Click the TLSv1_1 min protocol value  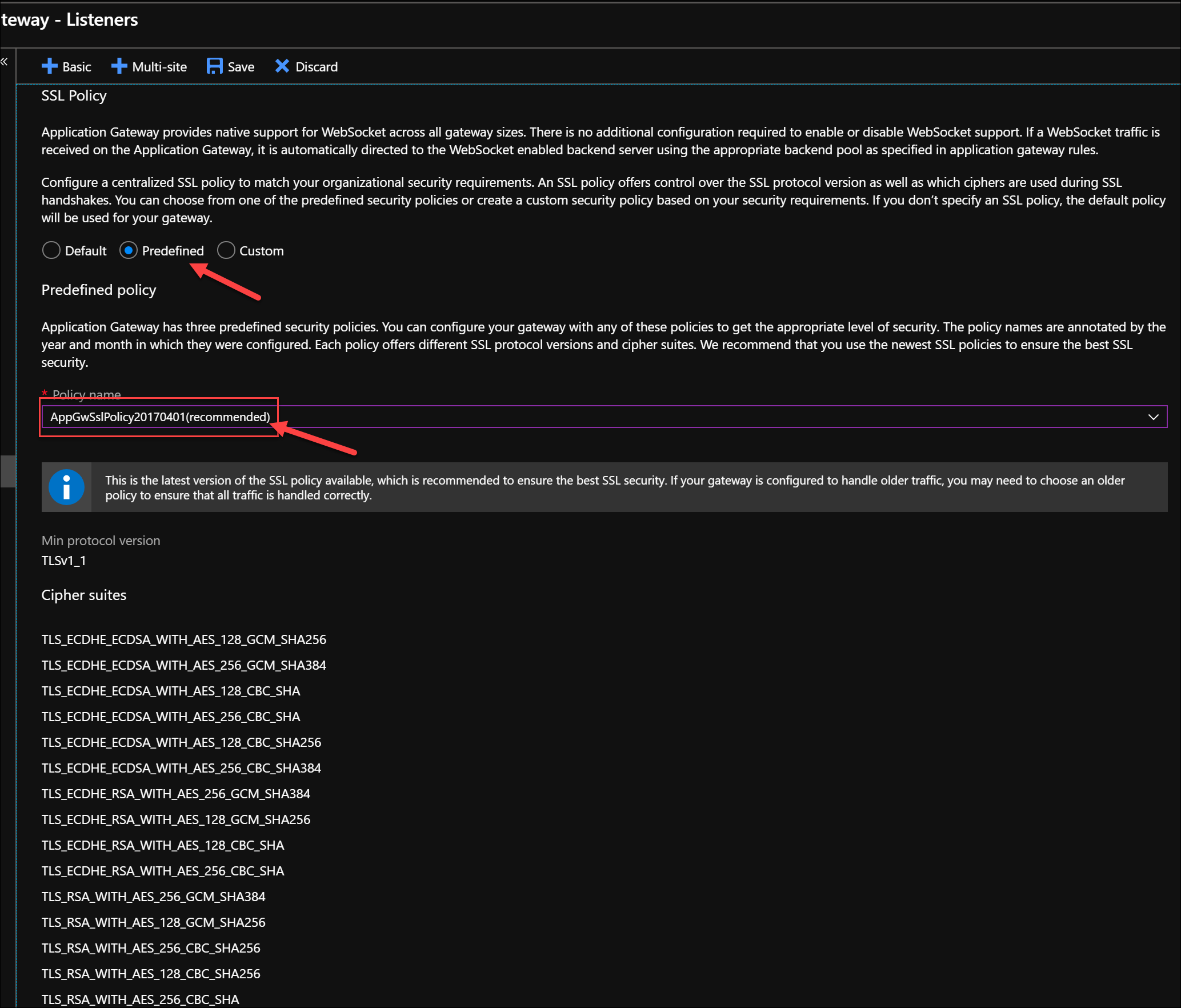coord(63,561)
